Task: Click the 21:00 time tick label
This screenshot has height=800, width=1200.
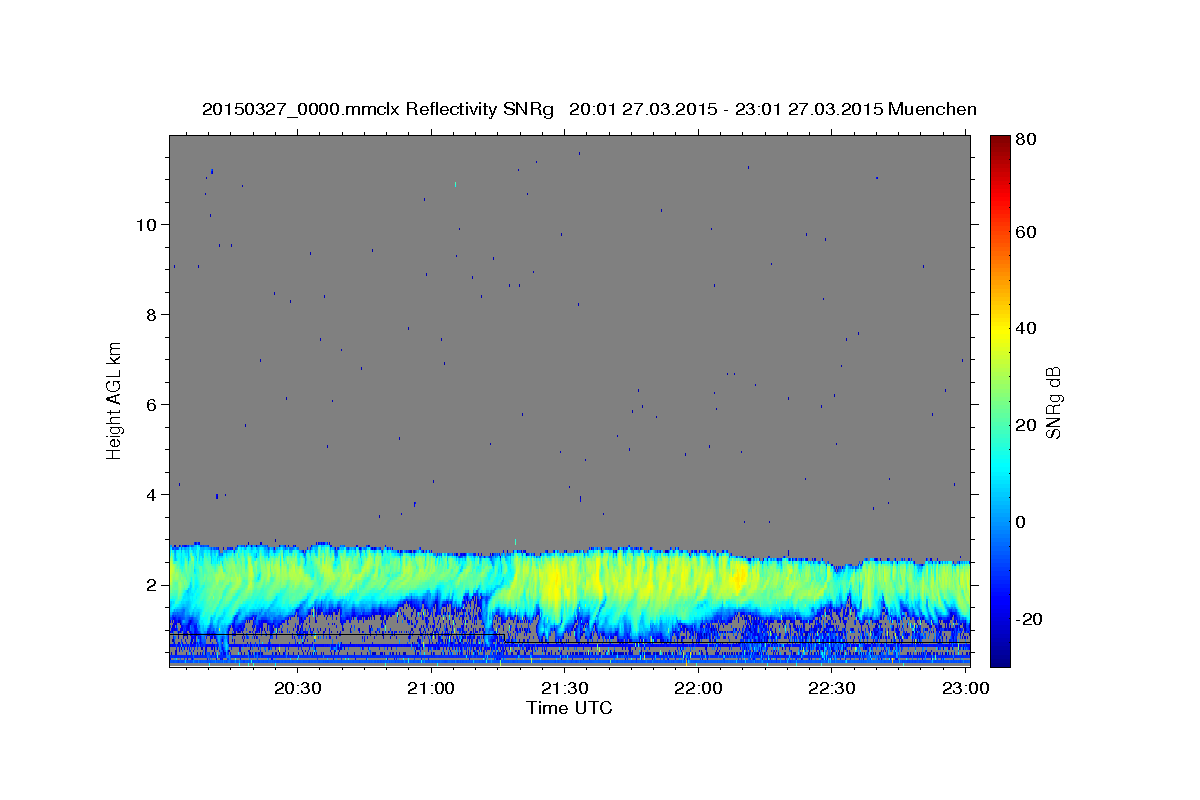Action: coord(433,689)
